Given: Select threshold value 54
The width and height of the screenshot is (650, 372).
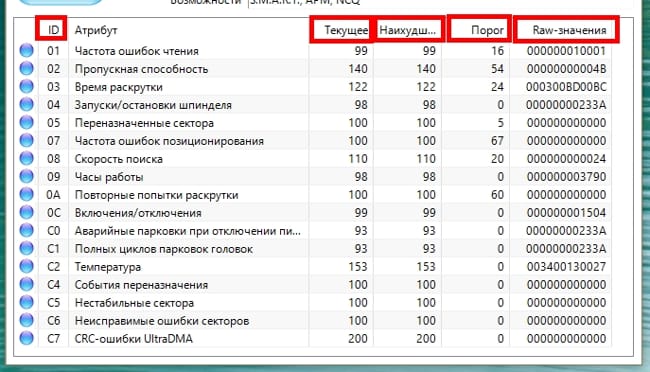Looking at the screenshot, I should coord(497,69).
